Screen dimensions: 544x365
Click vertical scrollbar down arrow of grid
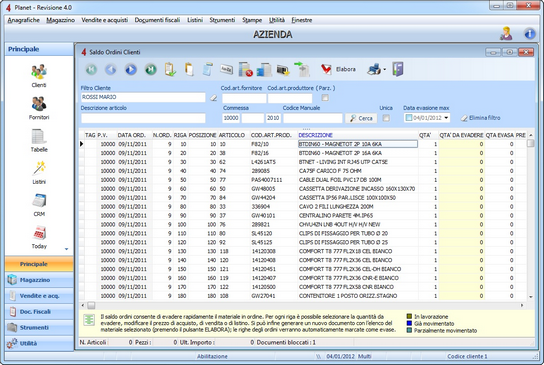531,297
